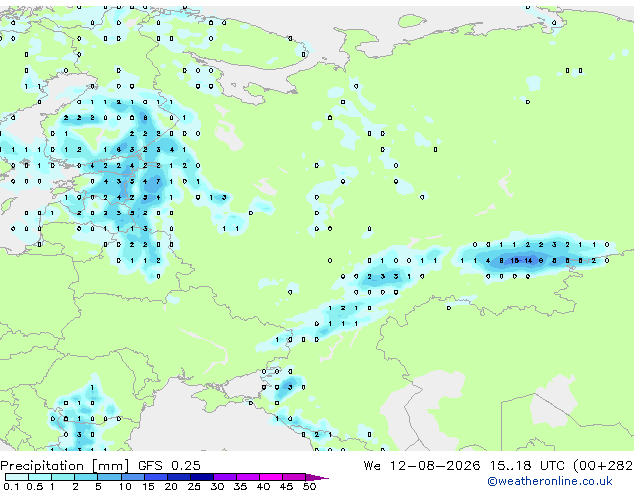
Task: Click the '25' legend scale label
Action: click(x=194, y=486)
